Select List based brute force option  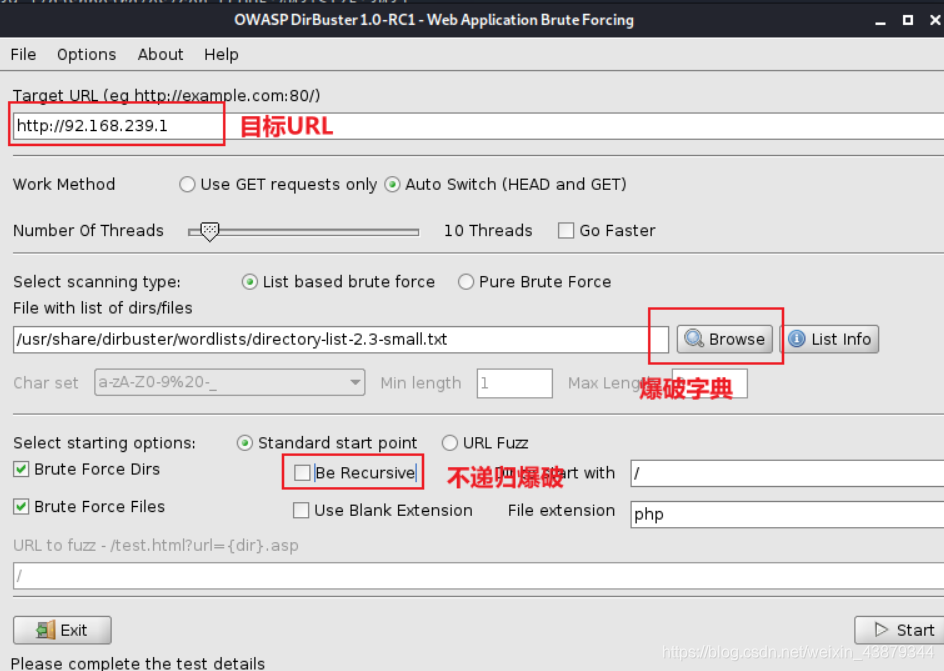point(249,282)
